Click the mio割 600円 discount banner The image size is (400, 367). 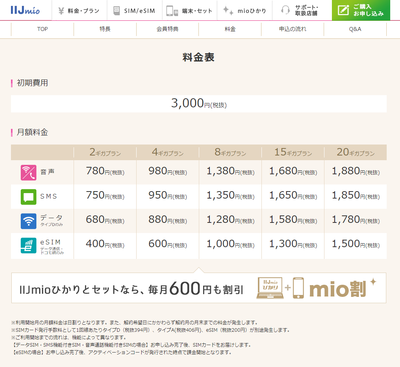(x=199, y=288)
